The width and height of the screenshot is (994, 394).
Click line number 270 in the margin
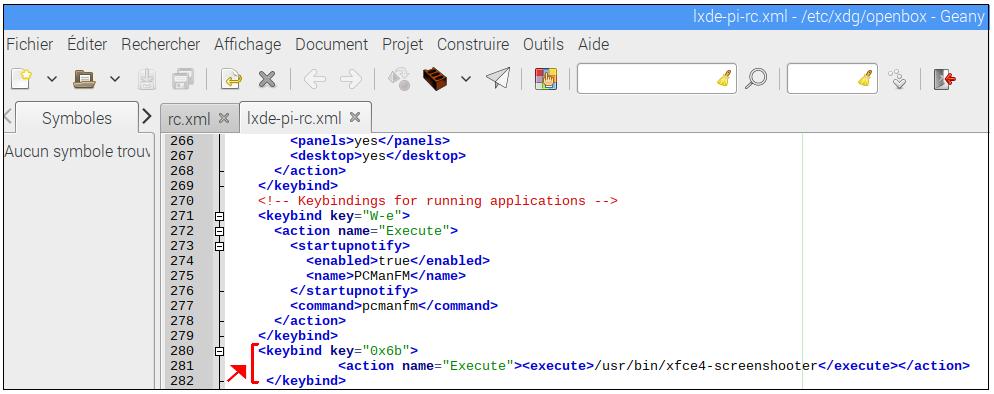[183, 201]
